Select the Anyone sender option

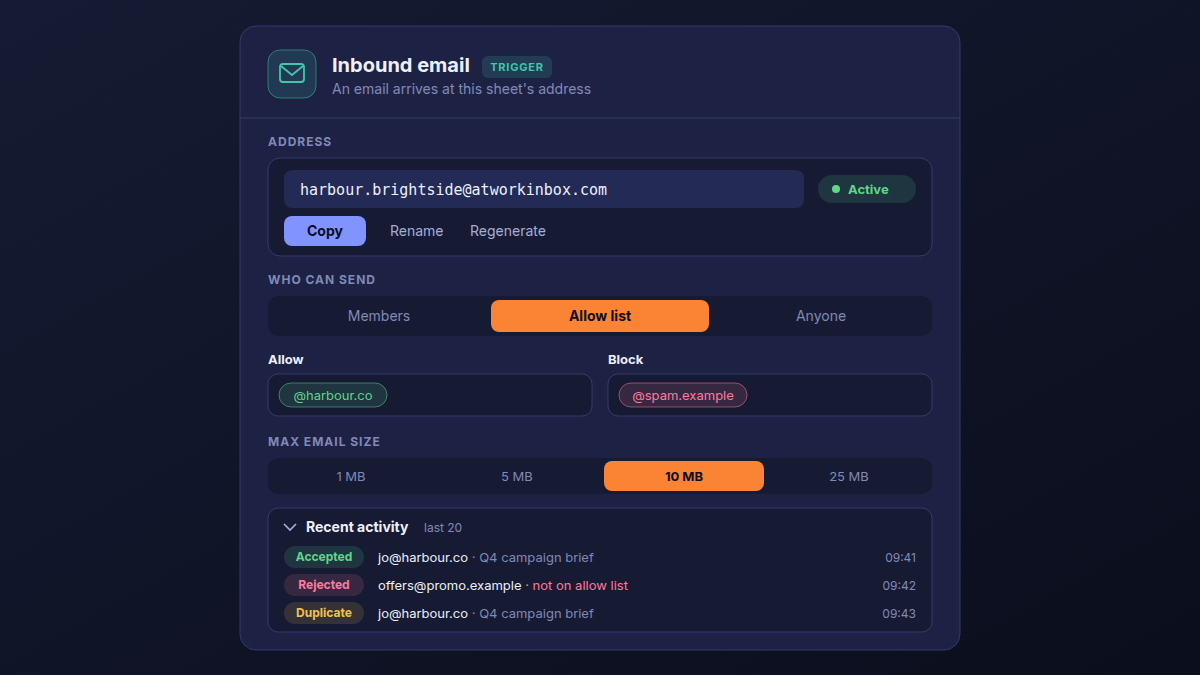pos(821,316)
